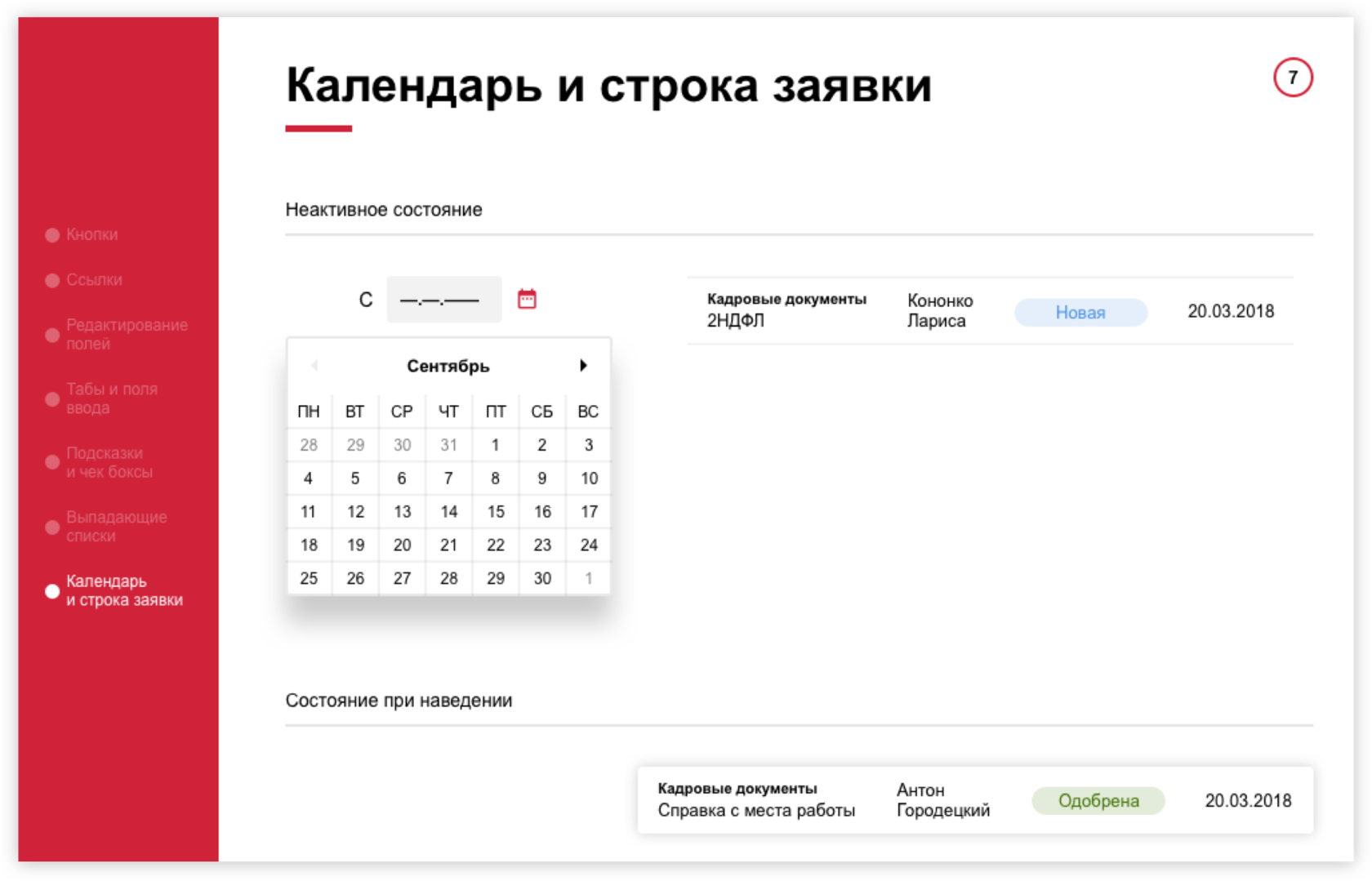Viewport: 1372px width, 881px height.
Task: Open Справка с места работы request row
Action: coord(975,800)
